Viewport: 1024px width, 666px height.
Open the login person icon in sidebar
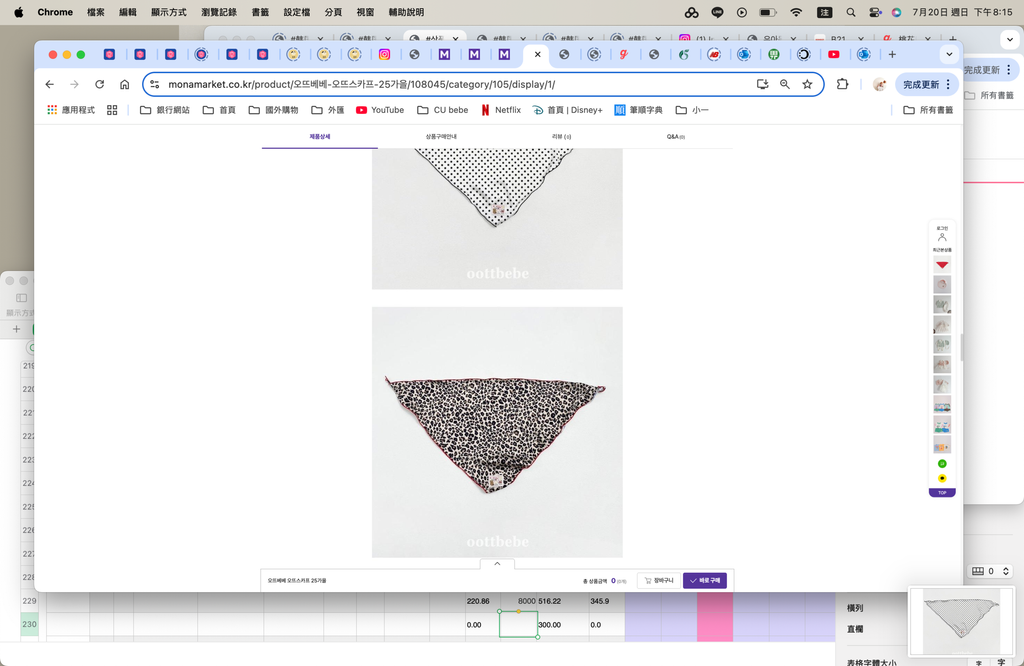[942, 237]
